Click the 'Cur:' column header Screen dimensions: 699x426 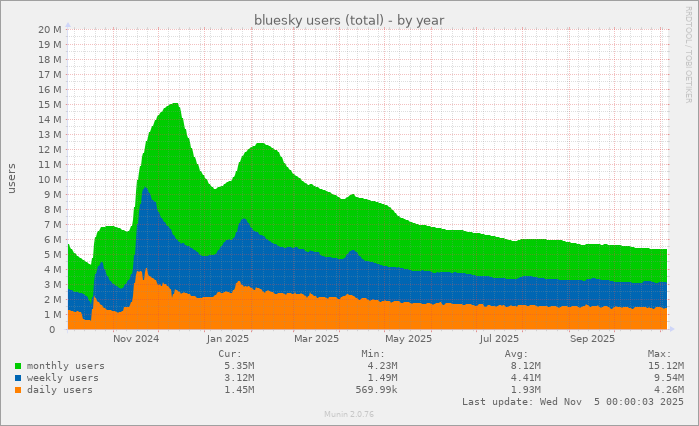[x=230, y=354]
